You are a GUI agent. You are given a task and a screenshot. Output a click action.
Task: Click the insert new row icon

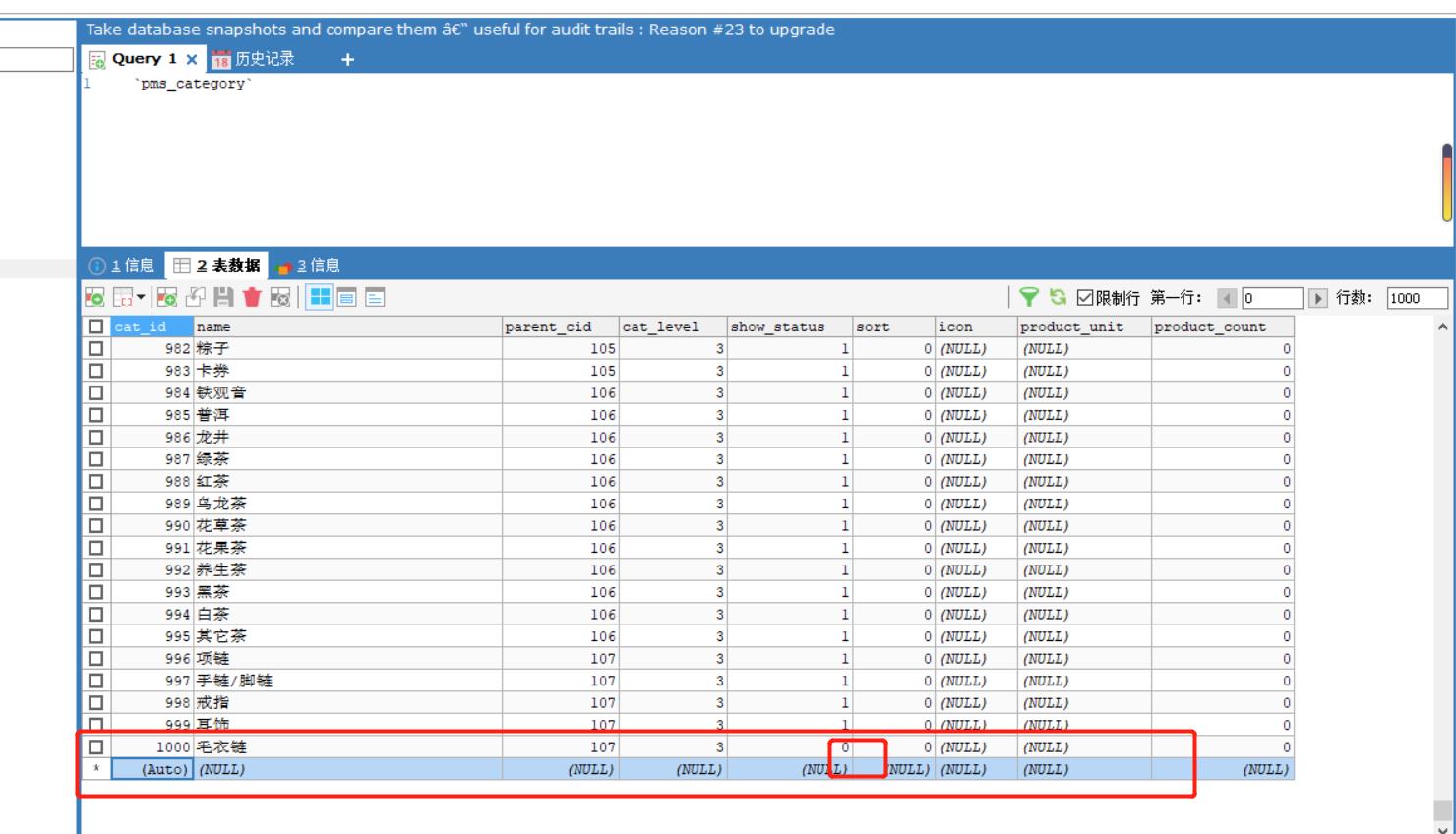167,297
